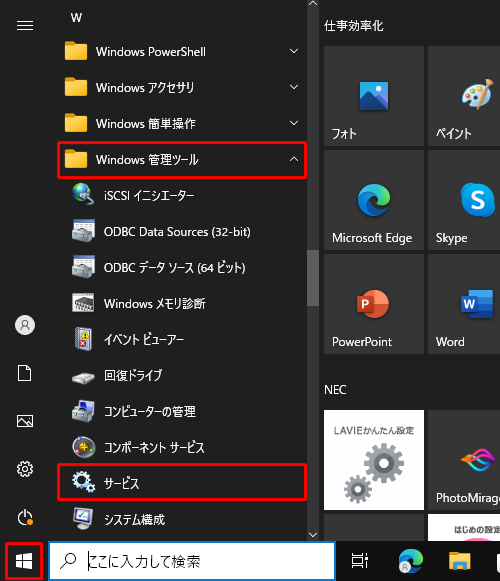The image size is (500, 581).
Task: Open the Settings gear icon
Action: (x=25, y=469)
